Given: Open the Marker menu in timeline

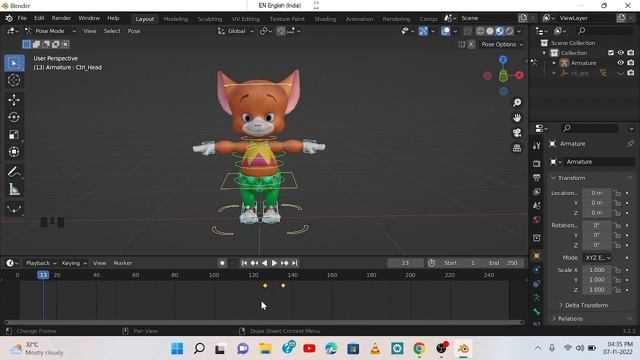Looking at the screenshot, I should pyautogui.click(x=122, y=263).
